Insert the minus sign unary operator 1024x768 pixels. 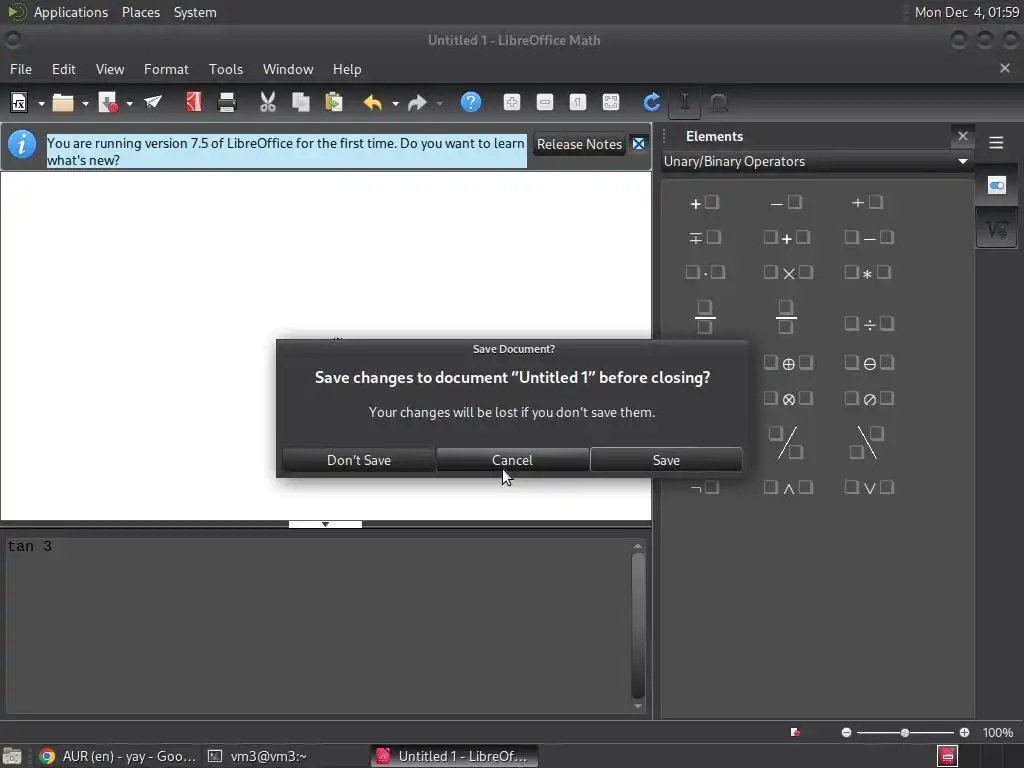point(786,203)
